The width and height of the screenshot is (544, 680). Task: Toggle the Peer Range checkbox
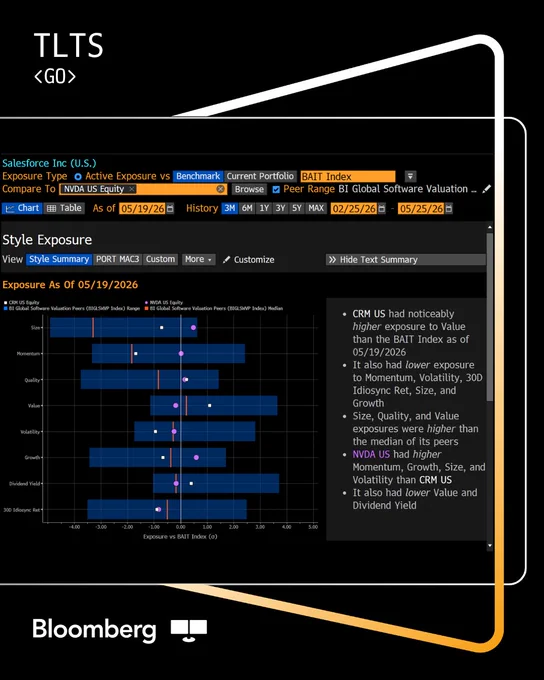point(276,189)
